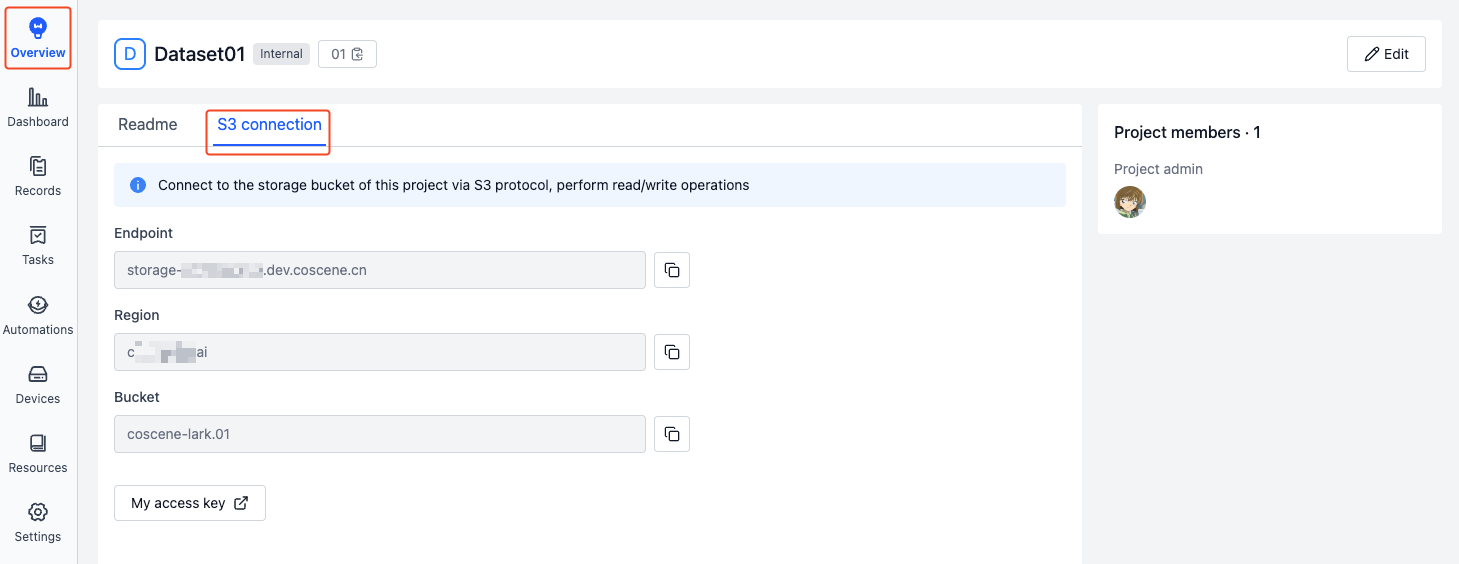1459x564 pixels.
Task: Open Automations in the sidebar
Action: click(x=38, y=316)
